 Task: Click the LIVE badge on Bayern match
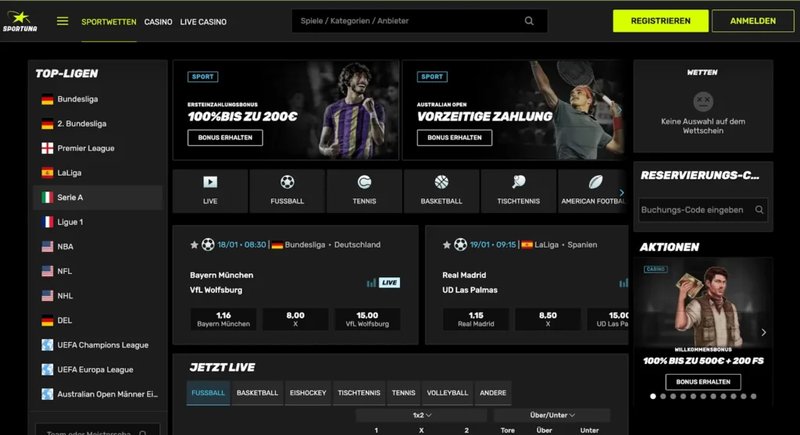(x=389, y=283)
